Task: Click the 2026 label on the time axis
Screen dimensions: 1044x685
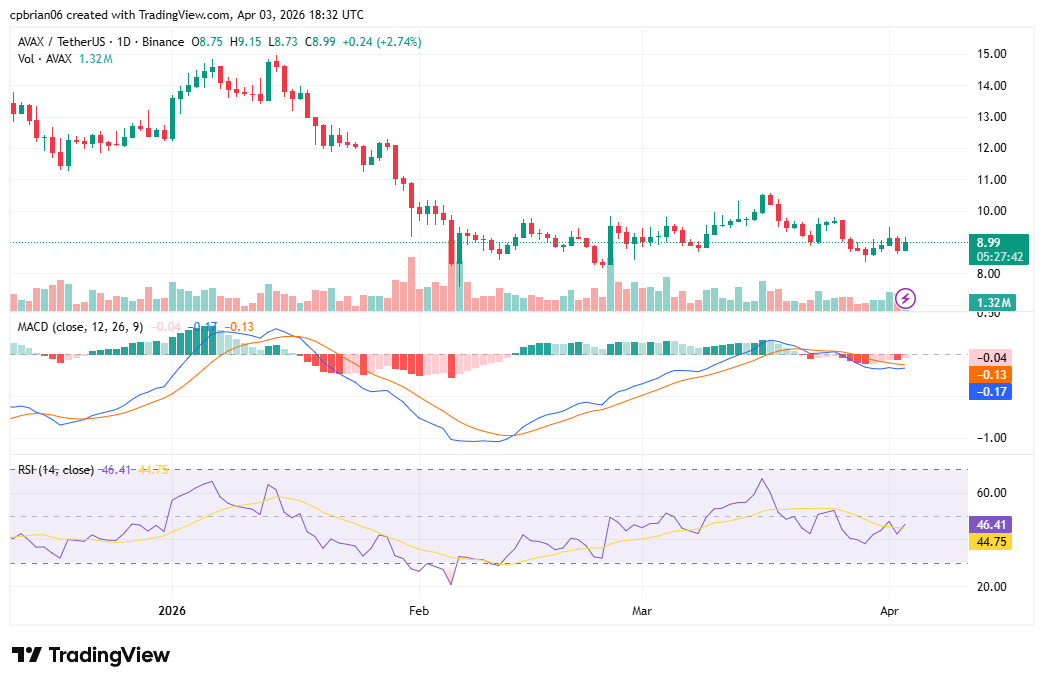Action: pos(170,610)
